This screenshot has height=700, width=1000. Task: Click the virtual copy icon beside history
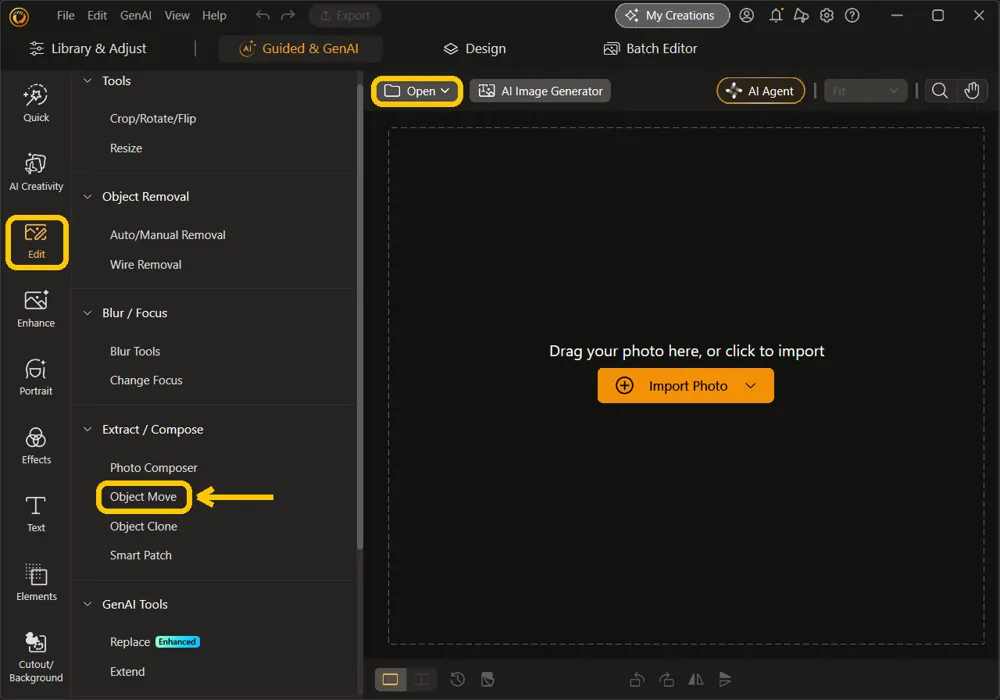point(488,680)
